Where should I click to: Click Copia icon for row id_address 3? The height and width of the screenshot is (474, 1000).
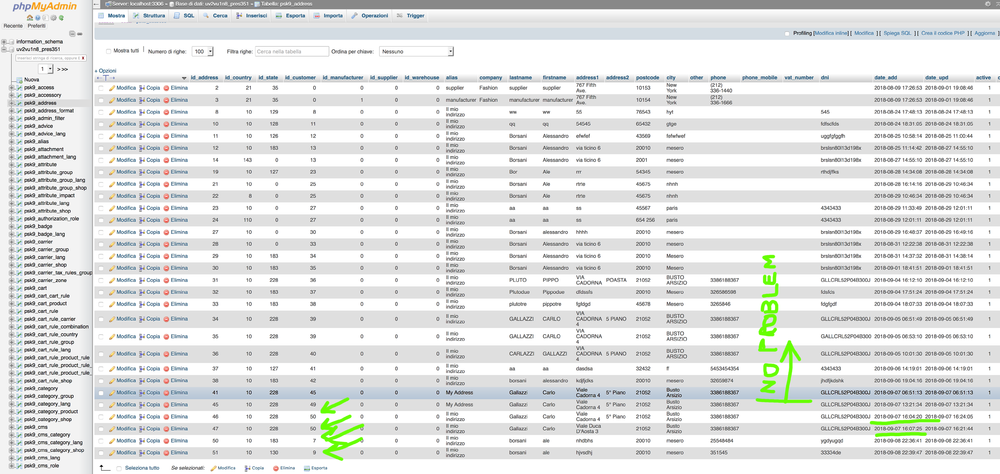pos(142,100)
